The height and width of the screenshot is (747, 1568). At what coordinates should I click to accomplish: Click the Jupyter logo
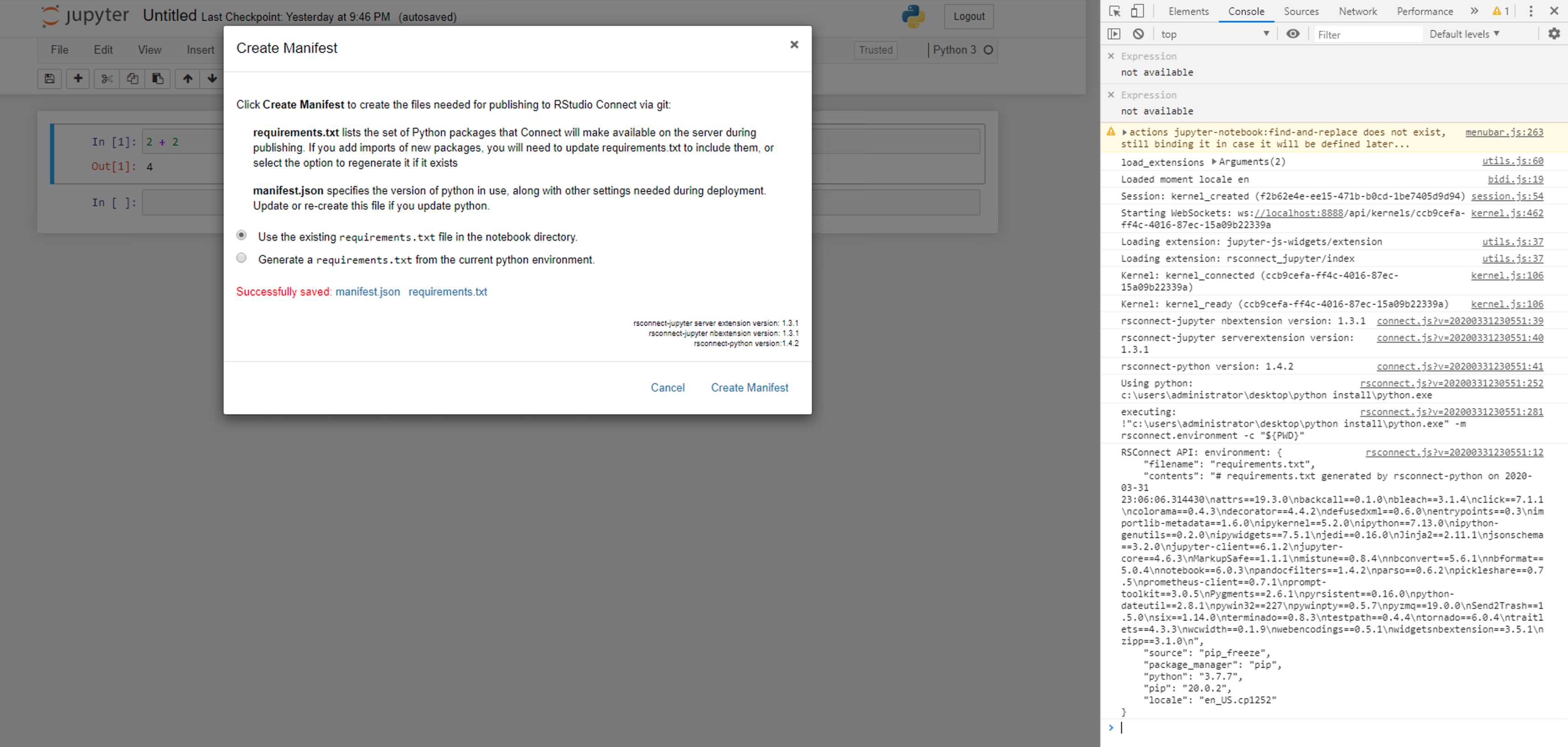[x=84, y=16]
